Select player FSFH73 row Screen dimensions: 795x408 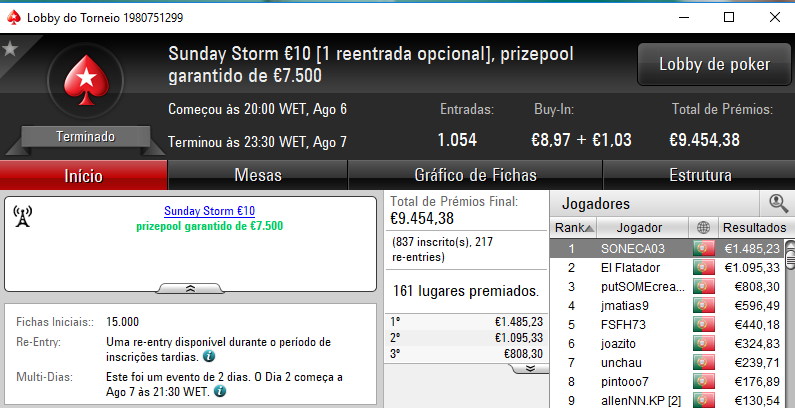tap(668, 324)
